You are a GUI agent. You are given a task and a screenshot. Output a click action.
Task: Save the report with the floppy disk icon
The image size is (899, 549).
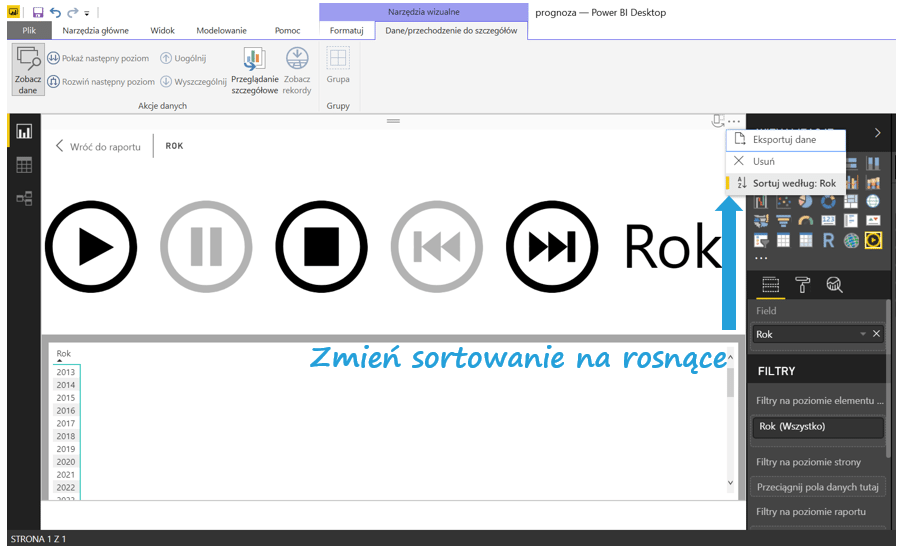[x=38, y=12]
